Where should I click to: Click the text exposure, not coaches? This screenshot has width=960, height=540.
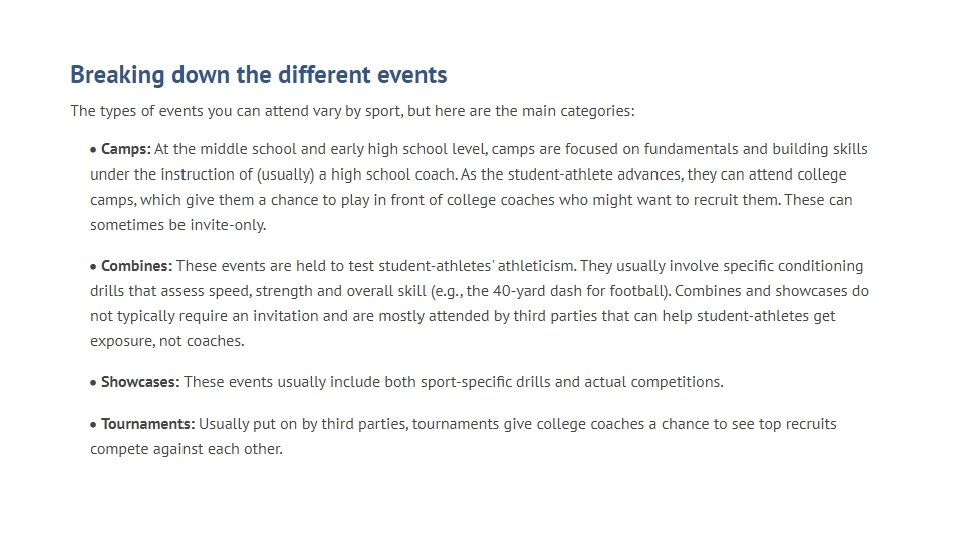point(167,341)
